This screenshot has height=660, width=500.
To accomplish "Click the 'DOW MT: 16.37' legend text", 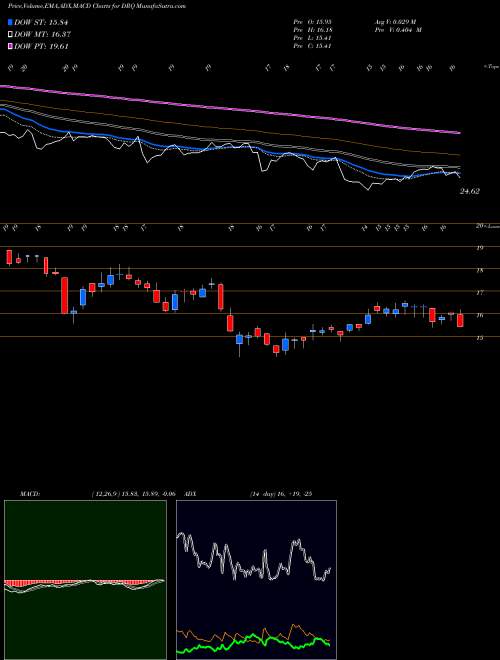I will pos(42,35).
